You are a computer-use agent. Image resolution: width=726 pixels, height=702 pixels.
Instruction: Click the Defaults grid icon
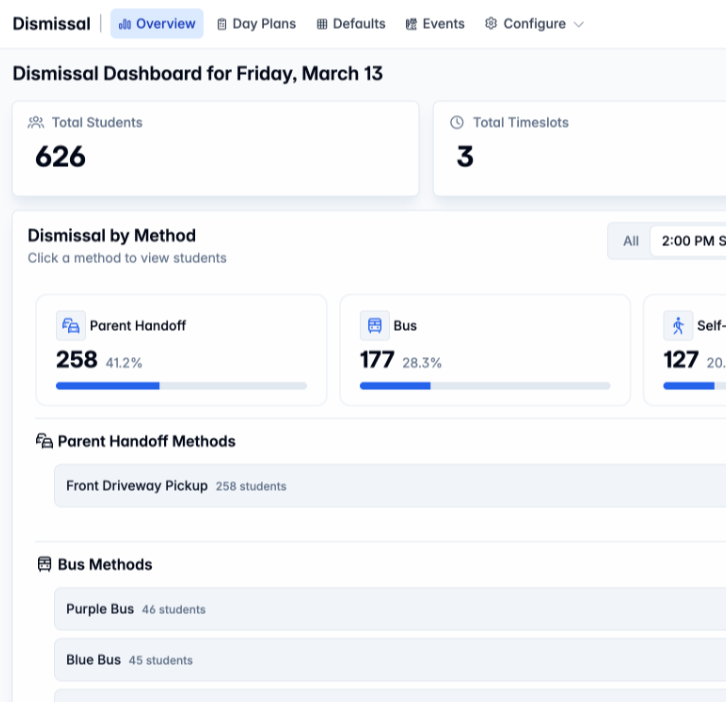coord(322,24)
